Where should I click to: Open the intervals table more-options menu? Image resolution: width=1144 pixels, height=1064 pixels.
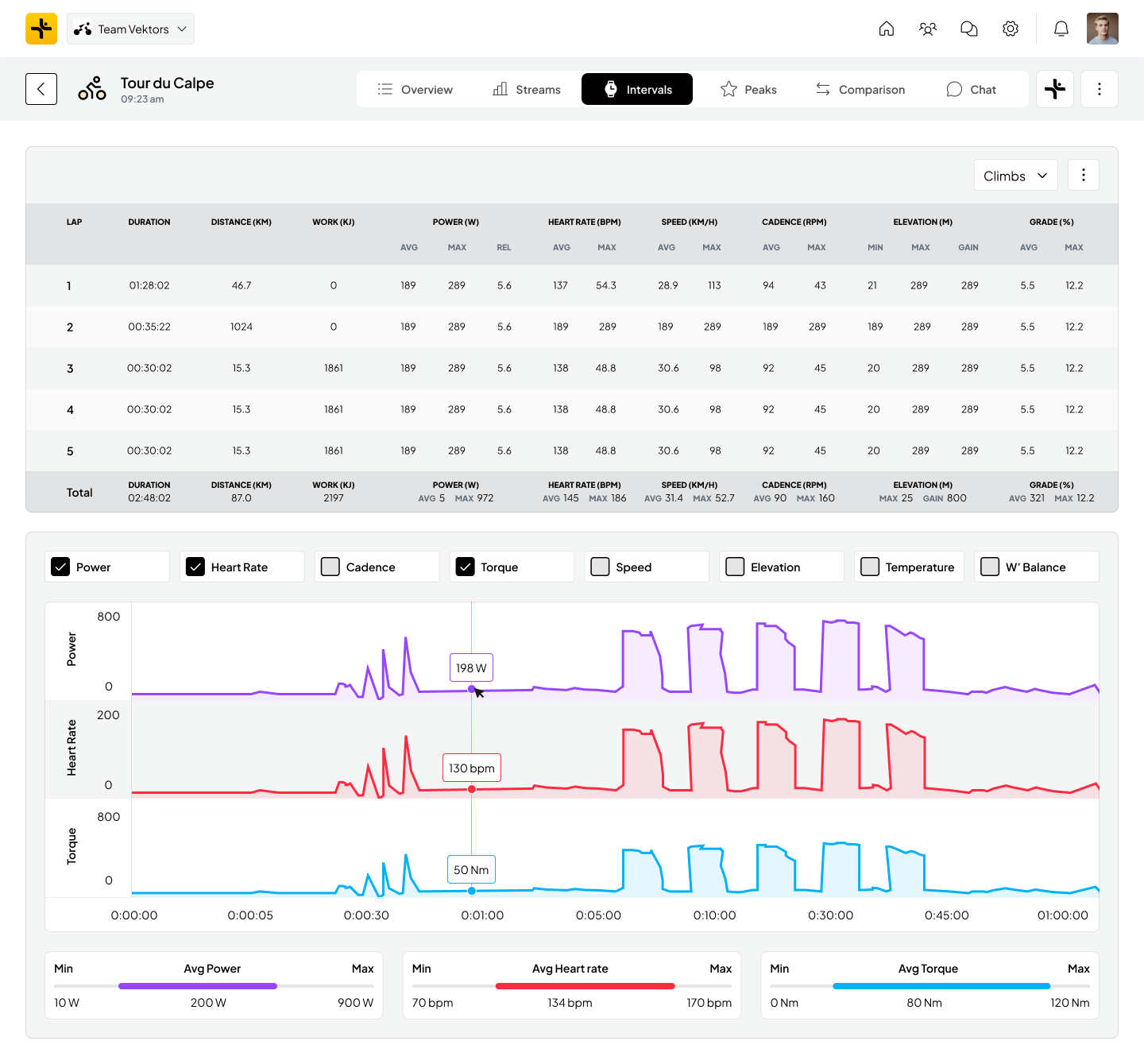(1084, 175)
